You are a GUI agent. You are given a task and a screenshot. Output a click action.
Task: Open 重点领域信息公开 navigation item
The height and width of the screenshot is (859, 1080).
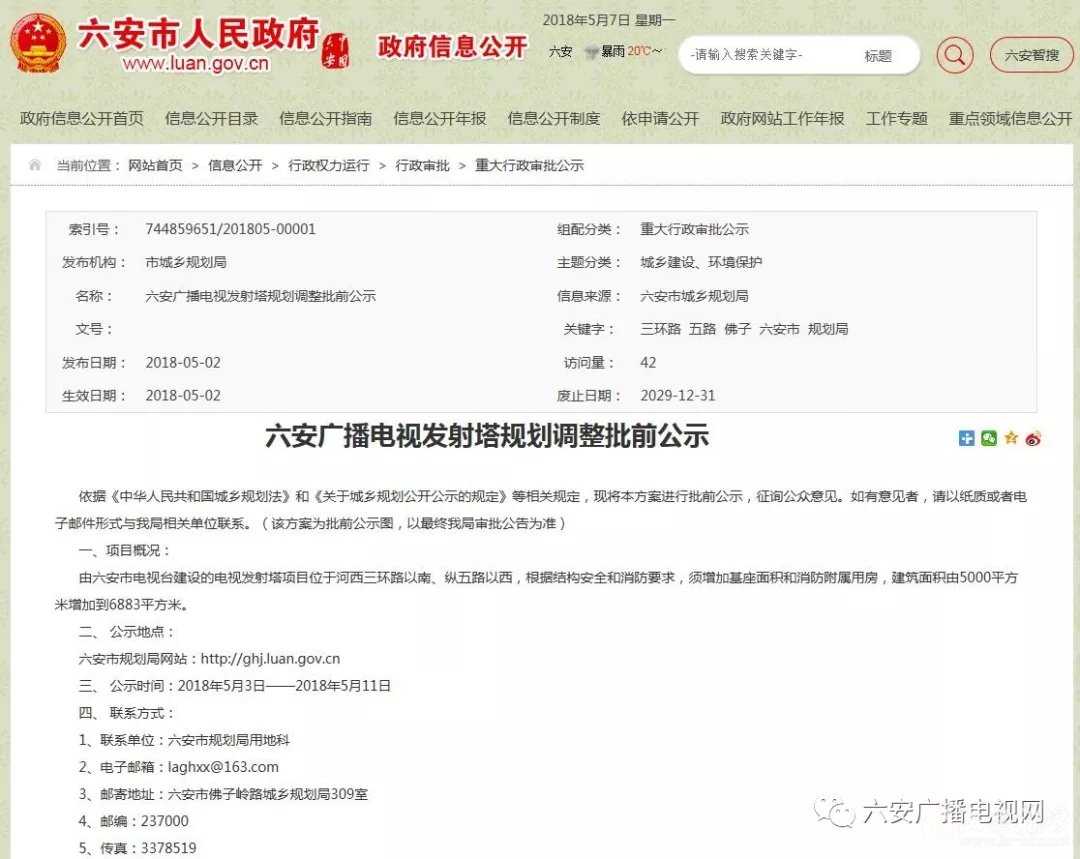pos(1010,118)
